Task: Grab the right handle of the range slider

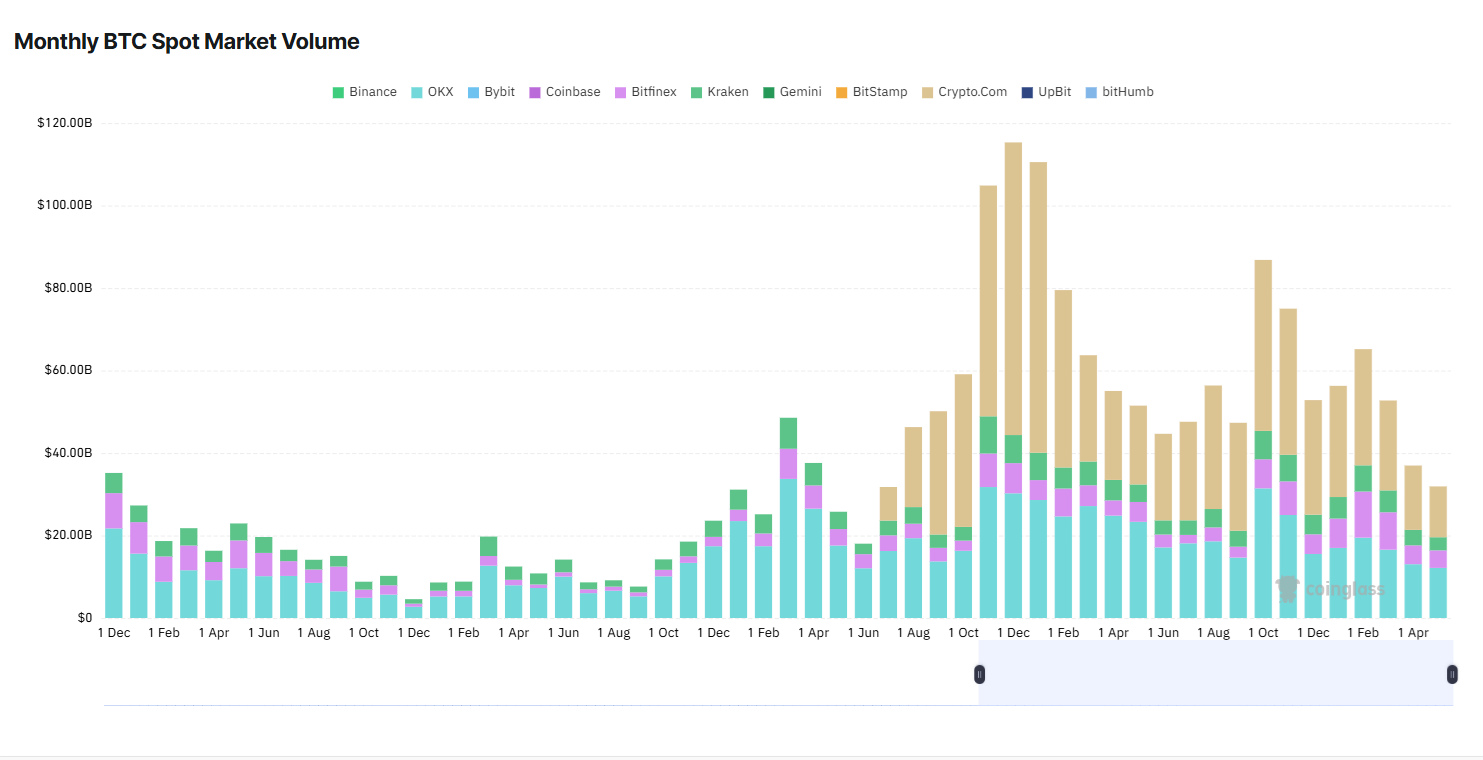Action: [x=1452, y=674]
